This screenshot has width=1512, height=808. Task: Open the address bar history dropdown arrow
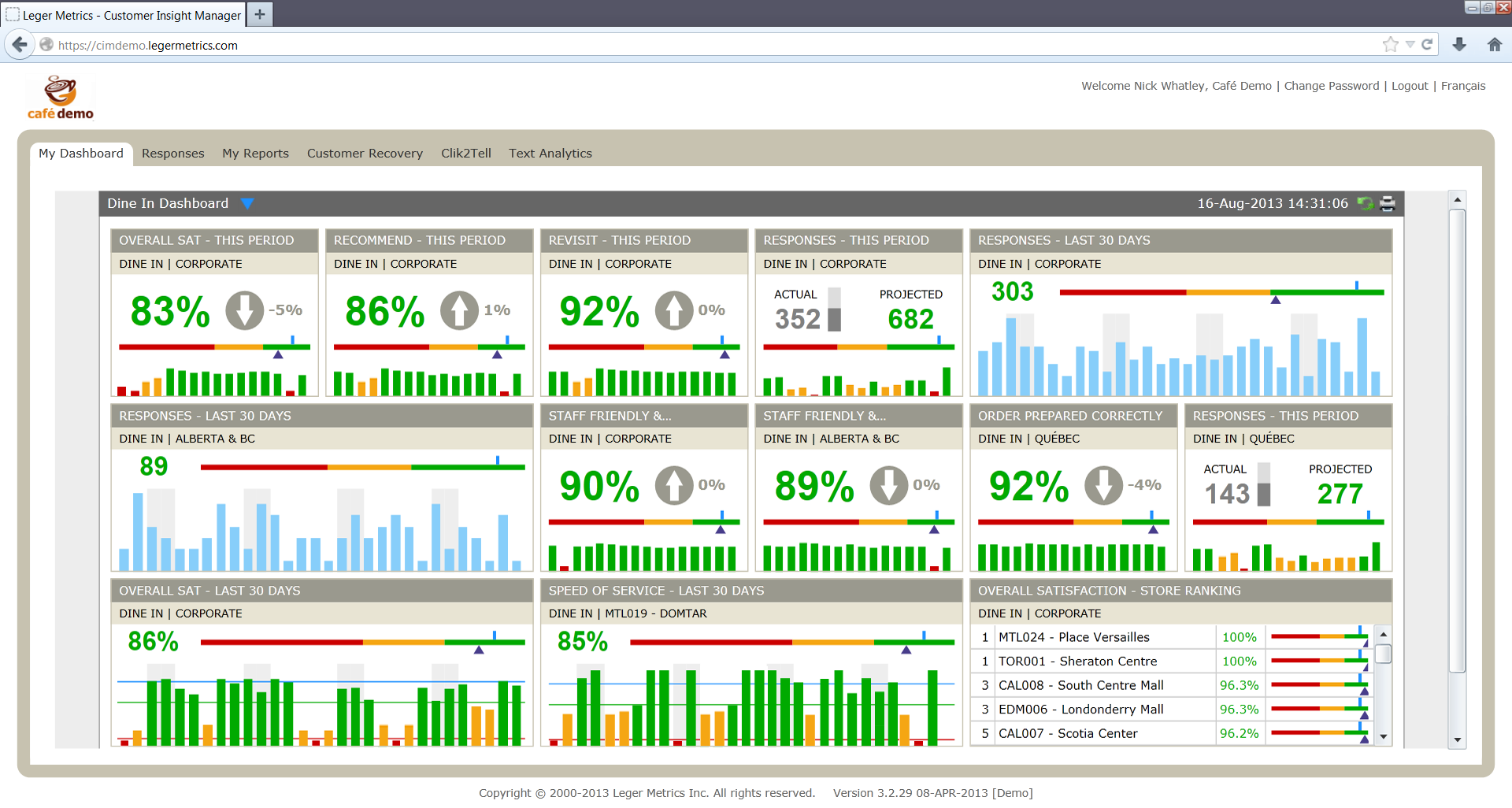(1410, 45)
